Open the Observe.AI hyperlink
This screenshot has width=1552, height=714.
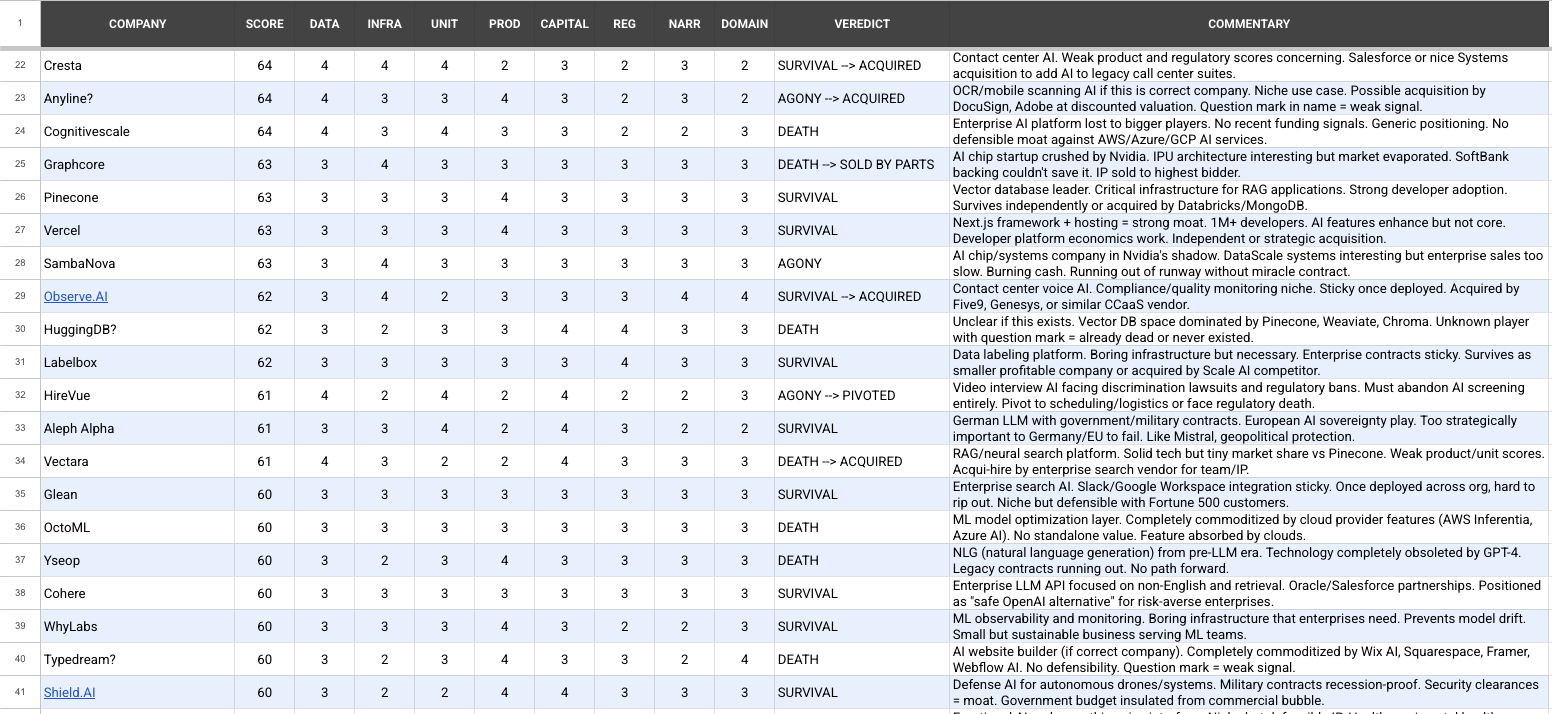[76, 297]
